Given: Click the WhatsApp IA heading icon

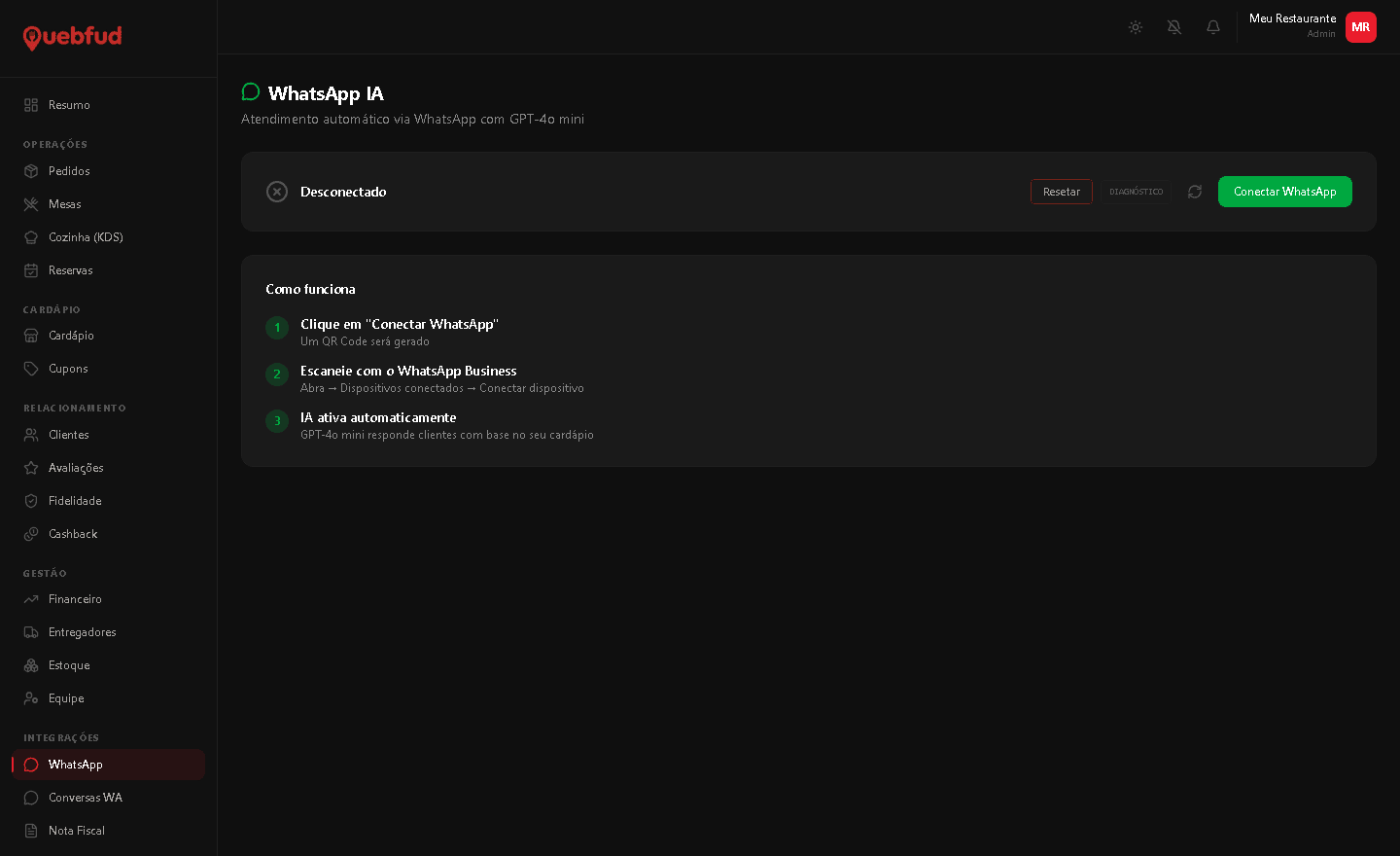Looking at the screenshot, I should (251, 92).
